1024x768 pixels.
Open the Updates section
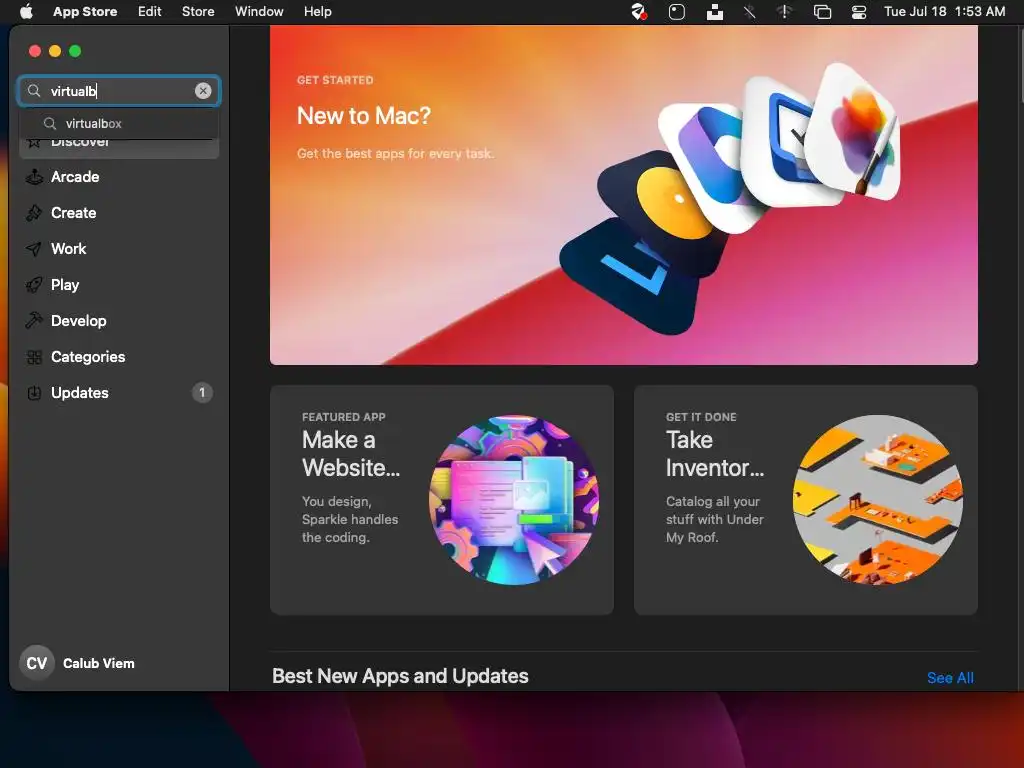(x=119, y=392)
